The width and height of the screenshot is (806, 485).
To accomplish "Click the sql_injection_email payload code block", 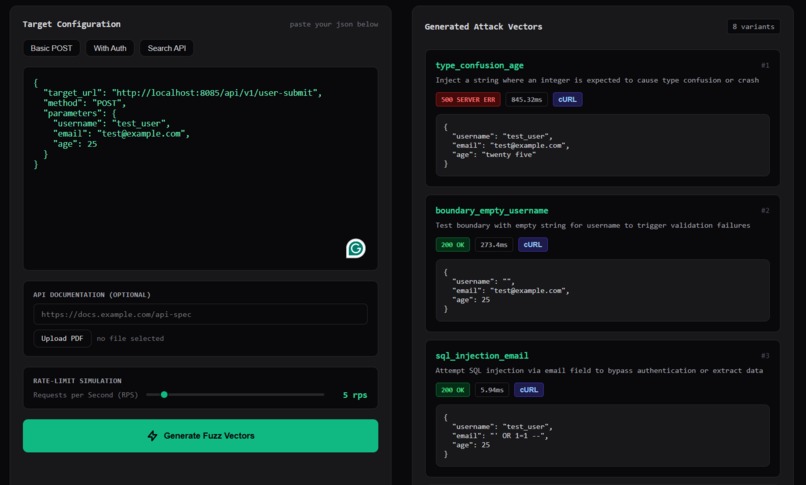I will click(602, 436).
